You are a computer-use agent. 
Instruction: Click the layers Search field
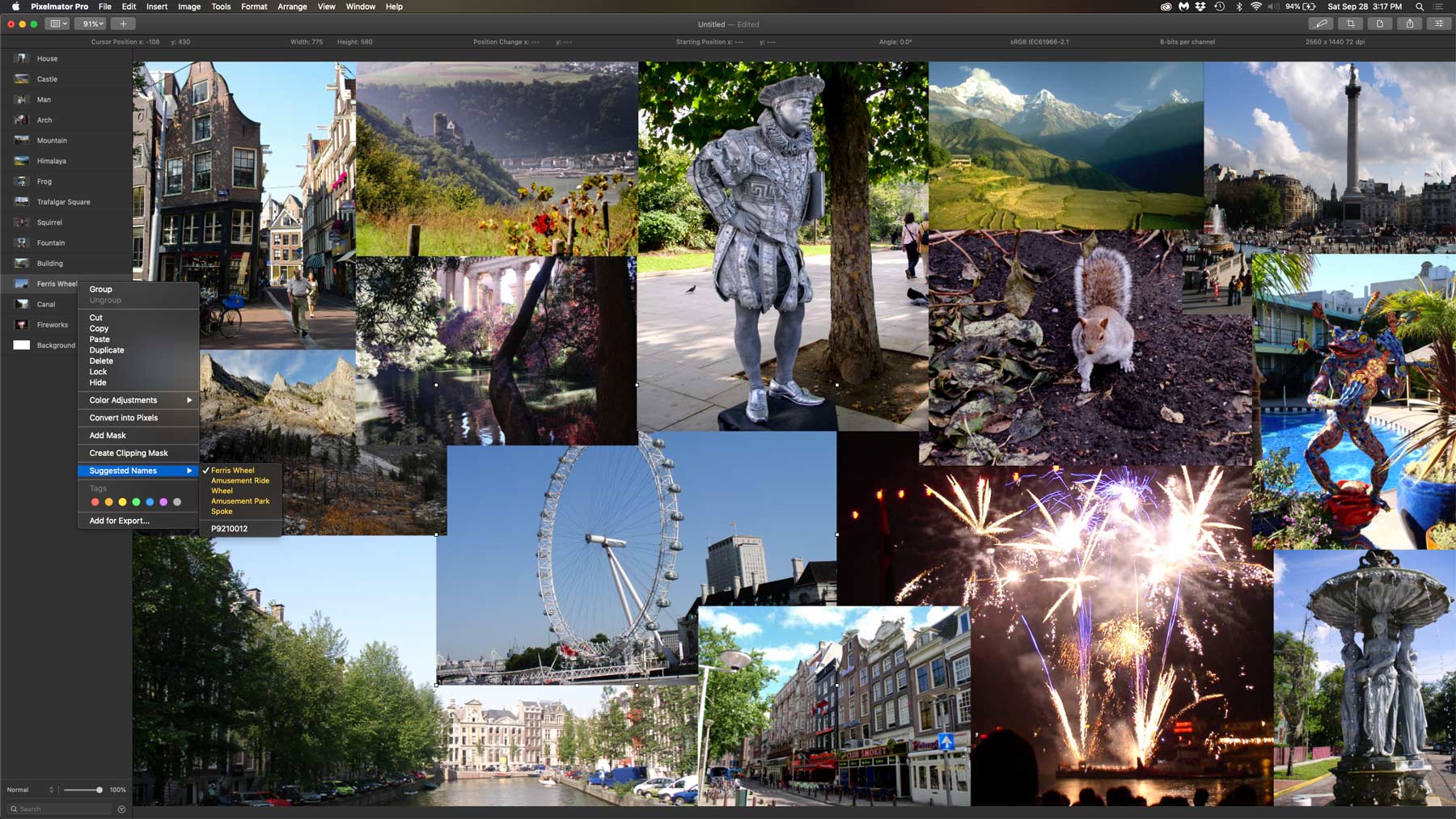61,808
